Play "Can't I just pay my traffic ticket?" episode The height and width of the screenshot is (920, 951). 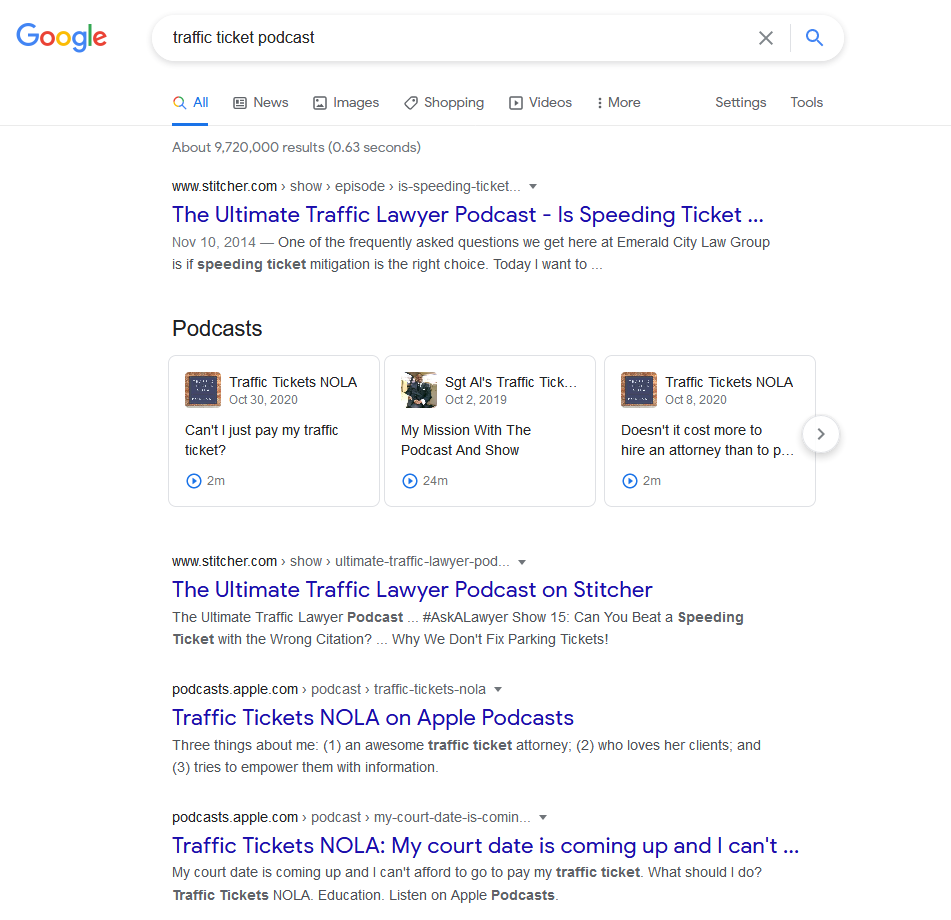[193, 481]
